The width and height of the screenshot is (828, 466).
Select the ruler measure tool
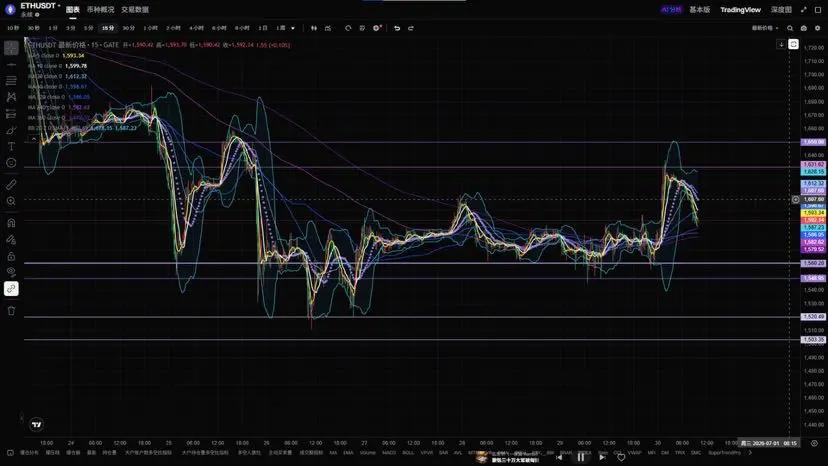point(11,184)
